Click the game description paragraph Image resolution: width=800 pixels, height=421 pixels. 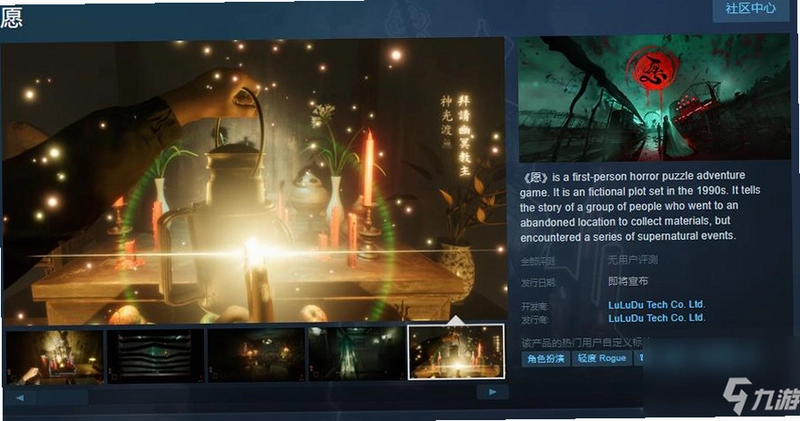[x=640, y=206]
